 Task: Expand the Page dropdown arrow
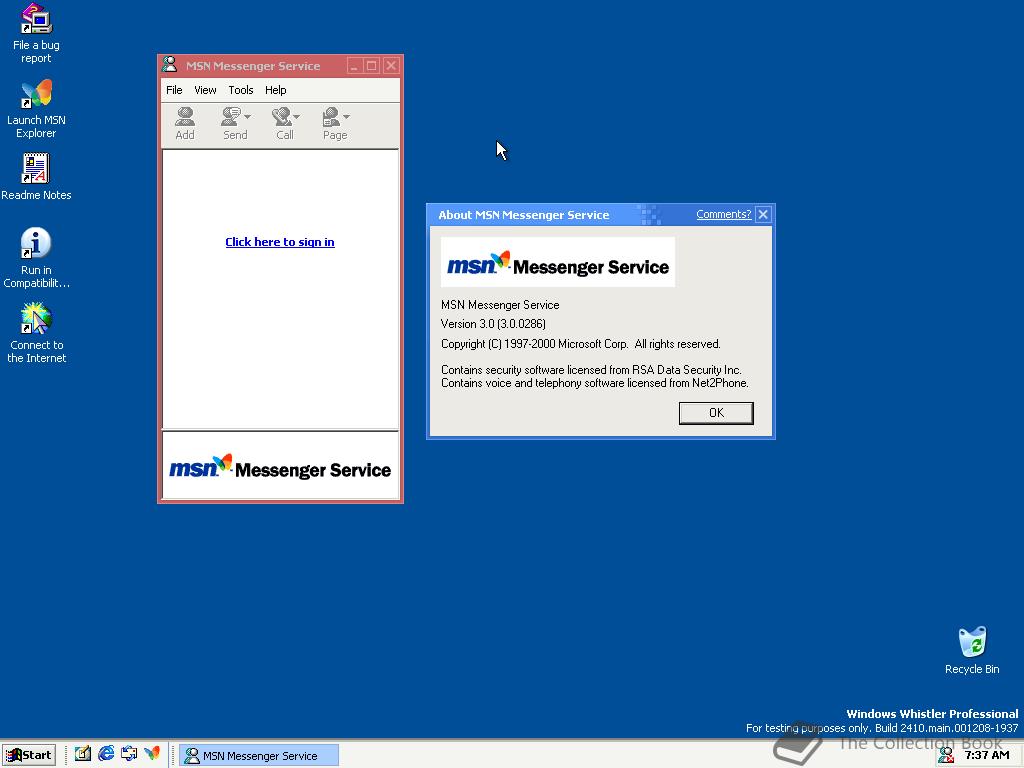(347, 117)
